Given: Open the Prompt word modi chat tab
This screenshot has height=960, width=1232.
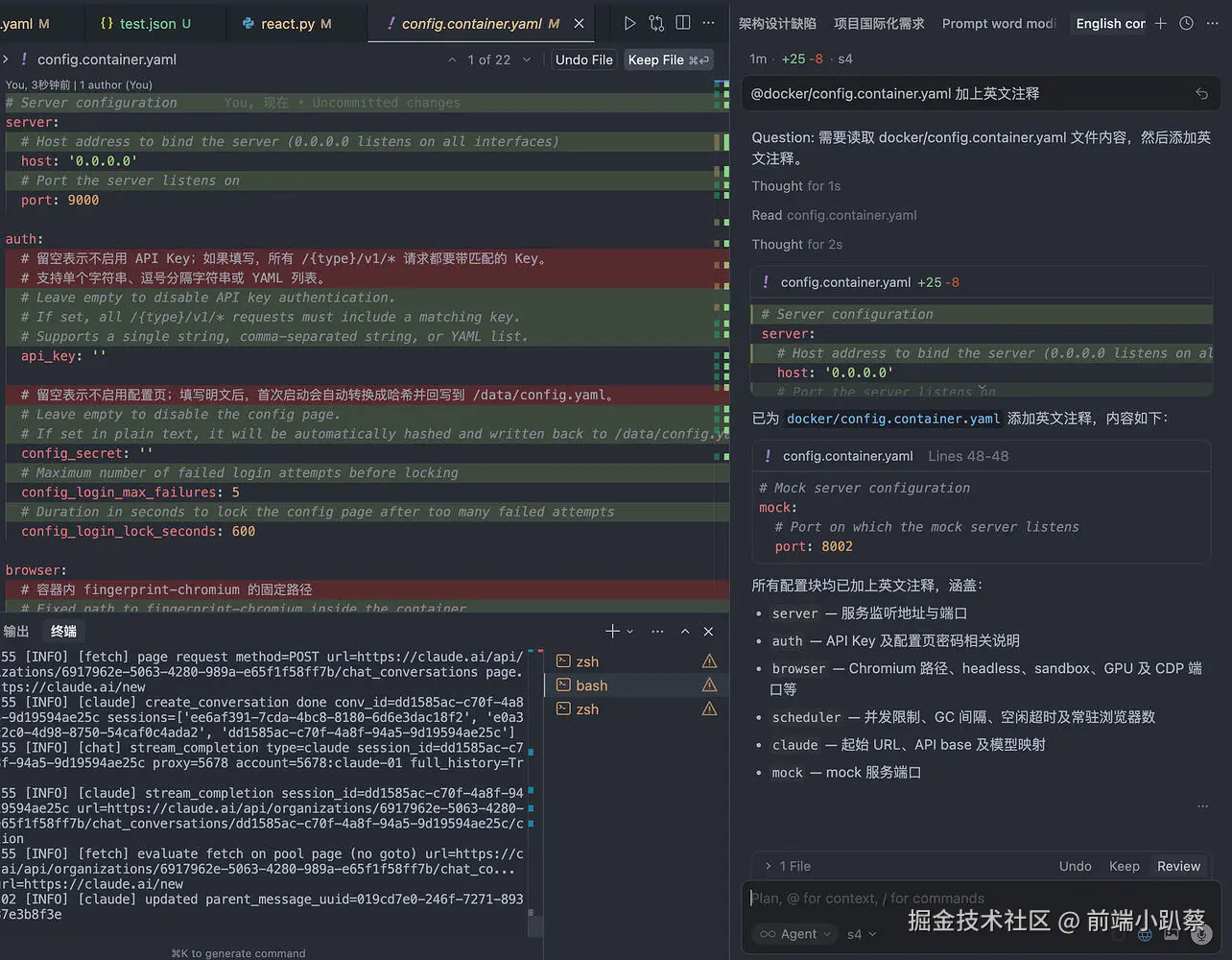Looking at the screenshot, I should 999,23.
